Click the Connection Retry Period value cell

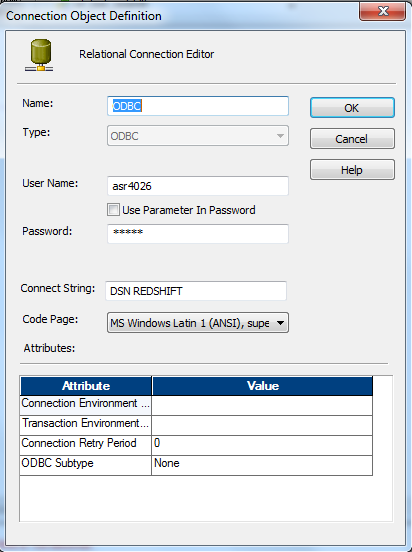262,445
